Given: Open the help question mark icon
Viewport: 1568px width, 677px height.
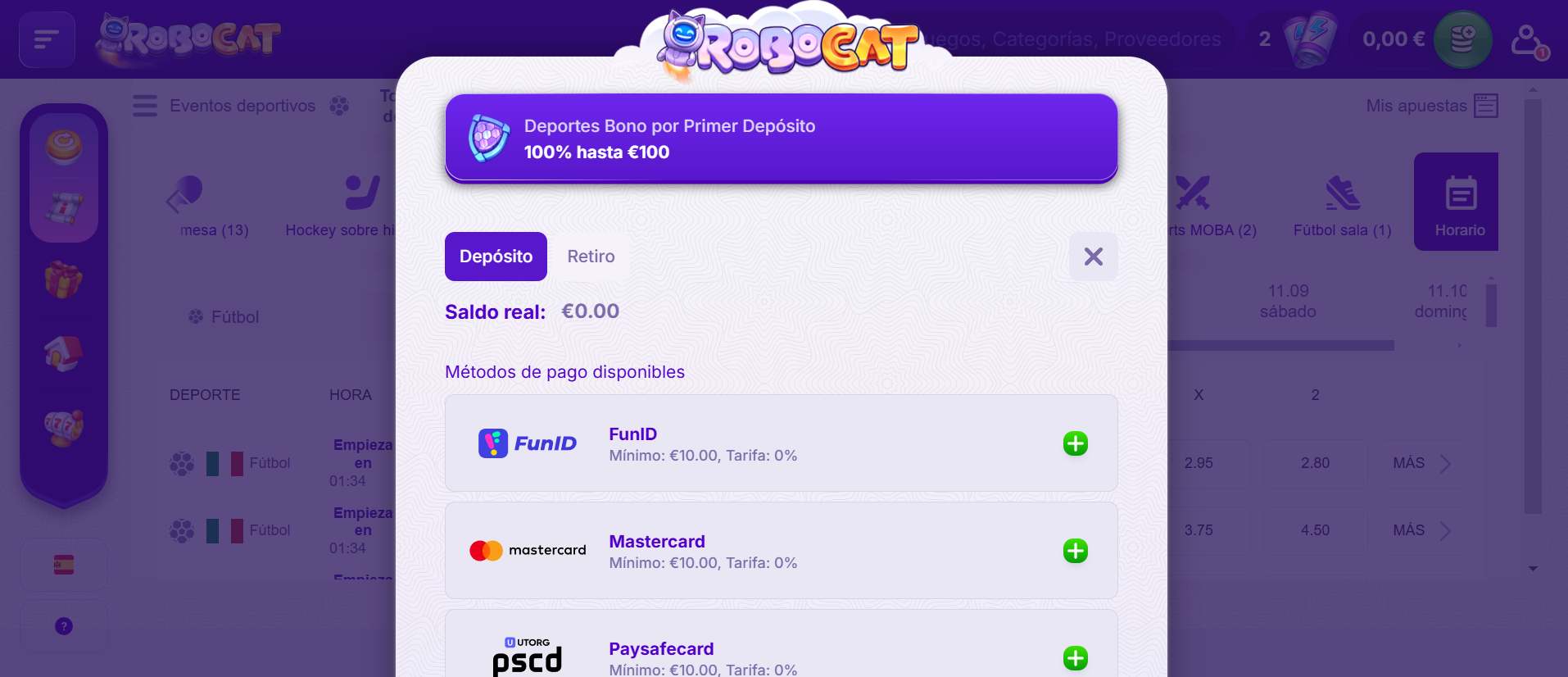Looking at the screenshot, I should (x=64, y=626).
